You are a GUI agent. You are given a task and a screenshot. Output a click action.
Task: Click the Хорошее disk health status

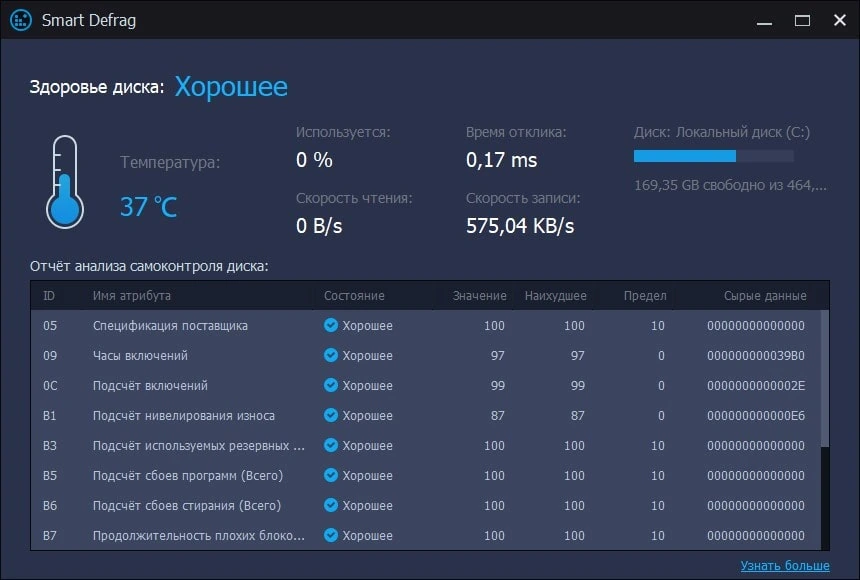(231, 87)
